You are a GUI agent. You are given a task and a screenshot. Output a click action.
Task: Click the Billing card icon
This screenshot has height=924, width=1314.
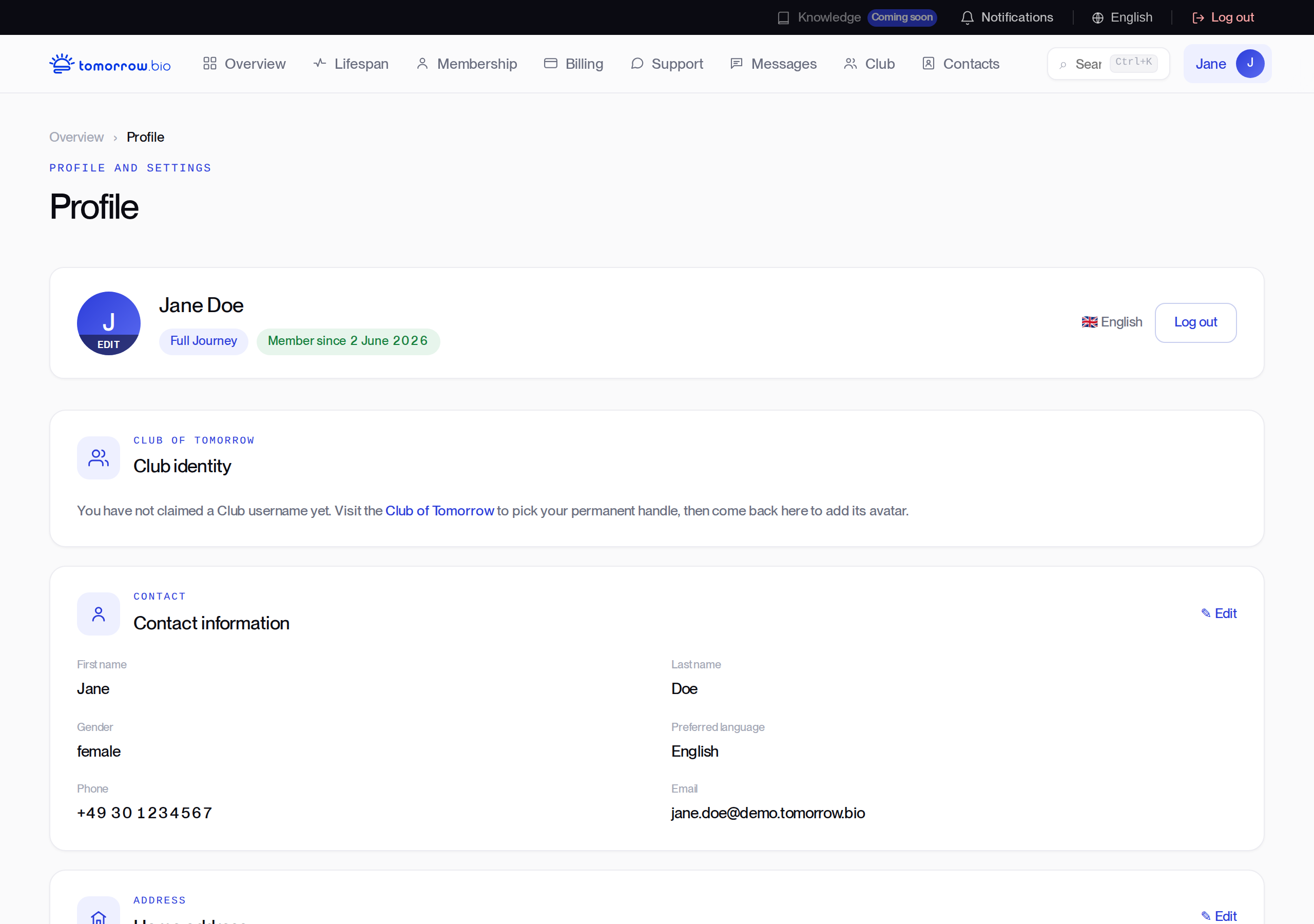(551, 64)
